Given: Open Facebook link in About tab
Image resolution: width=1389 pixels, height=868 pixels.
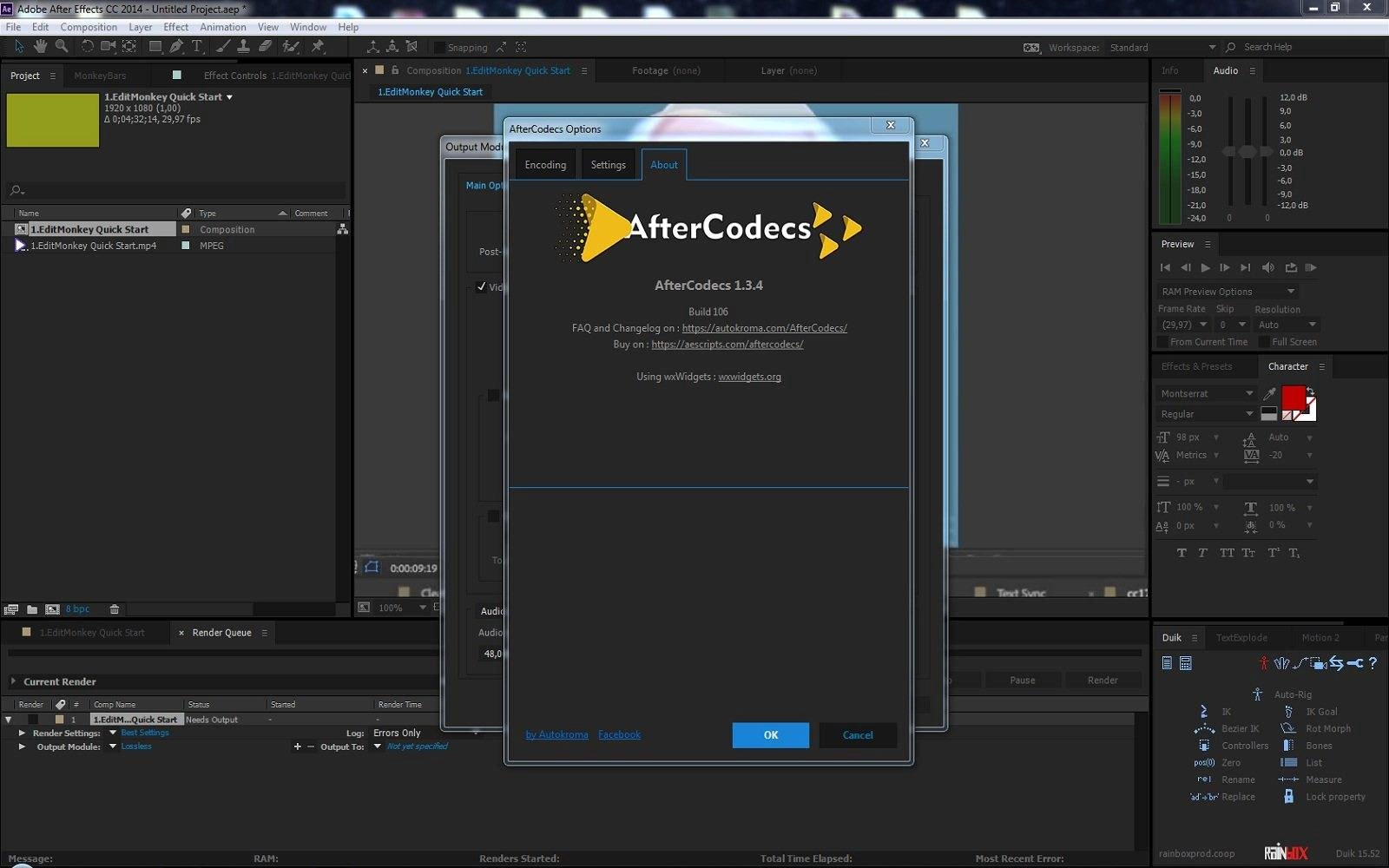Looking at the screenshot, I should click(619, 734).
